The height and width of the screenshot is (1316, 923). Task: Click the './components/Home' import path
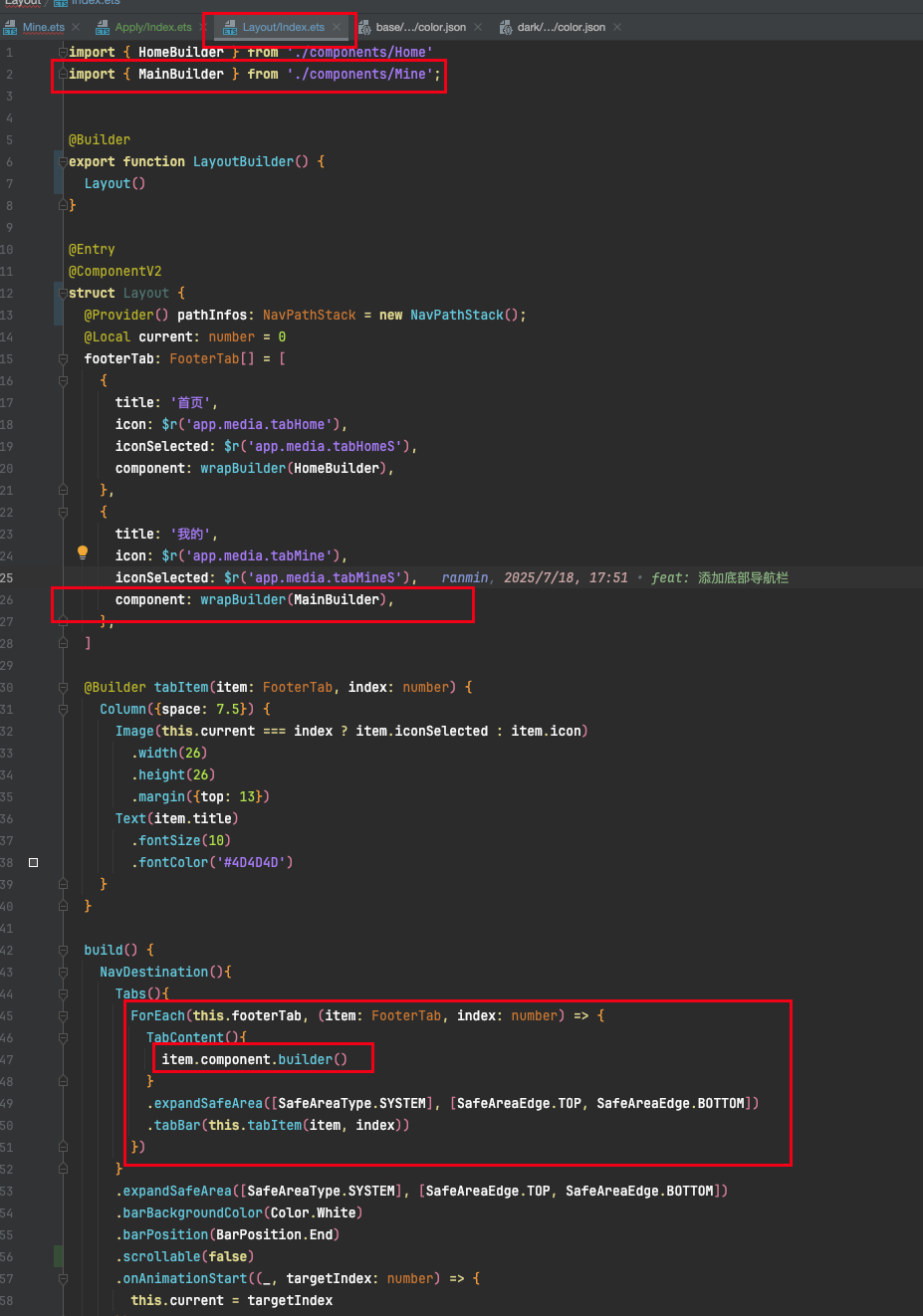pos(359,52)
